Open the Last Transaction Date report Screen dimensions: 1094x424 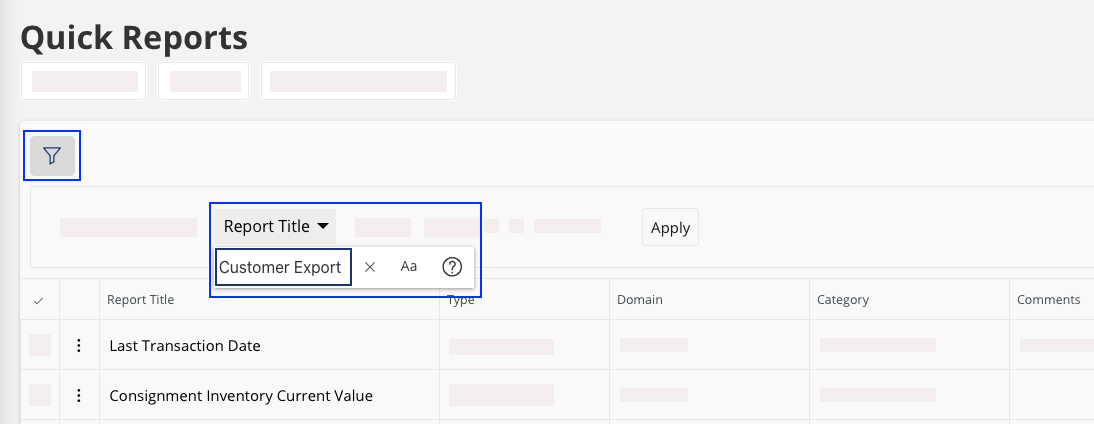click(185, 346)
